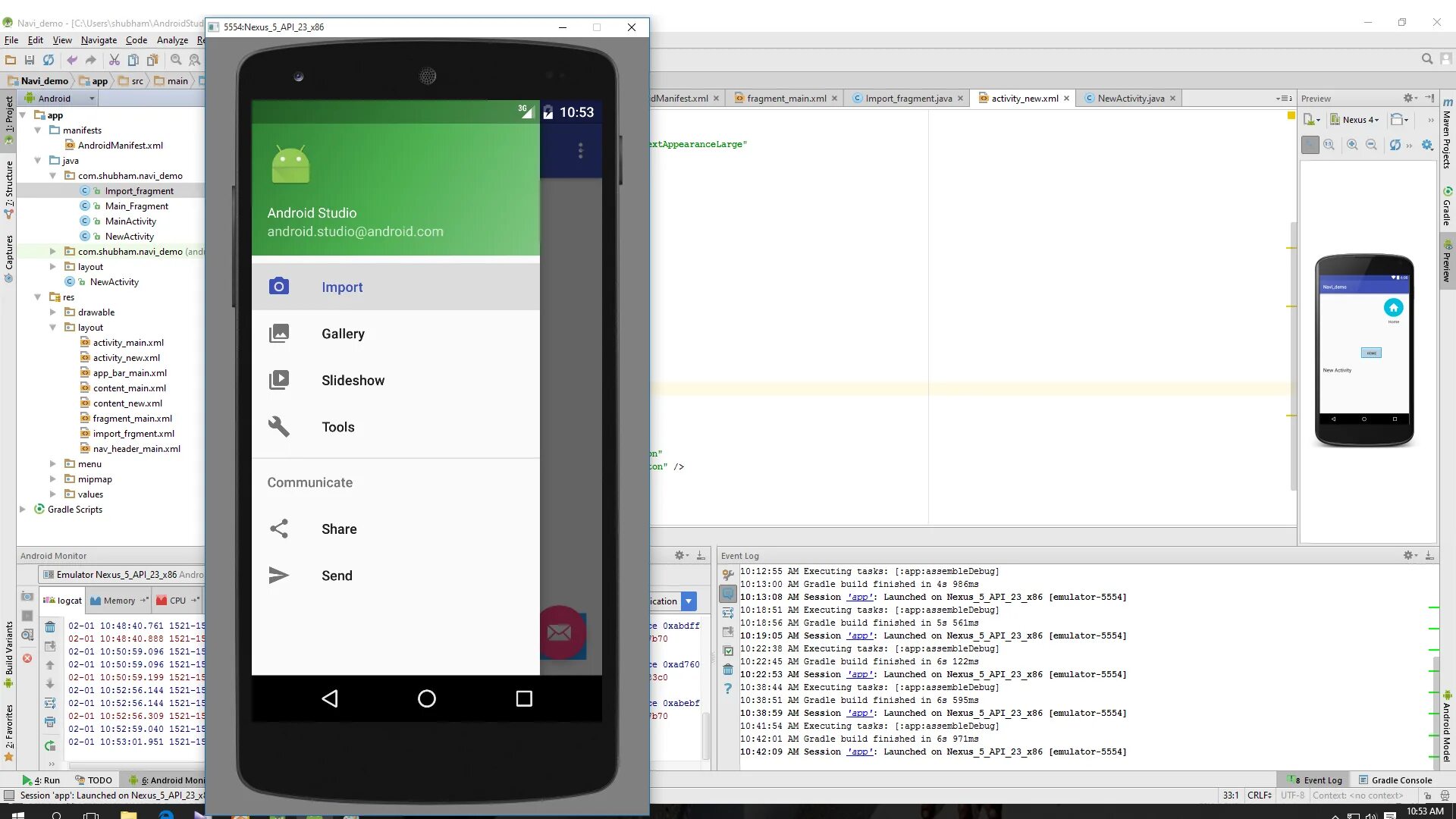Toggle the Gradle side panel tab
The height and width of the screenshot is (819, 1456).
click(1447, 206)
